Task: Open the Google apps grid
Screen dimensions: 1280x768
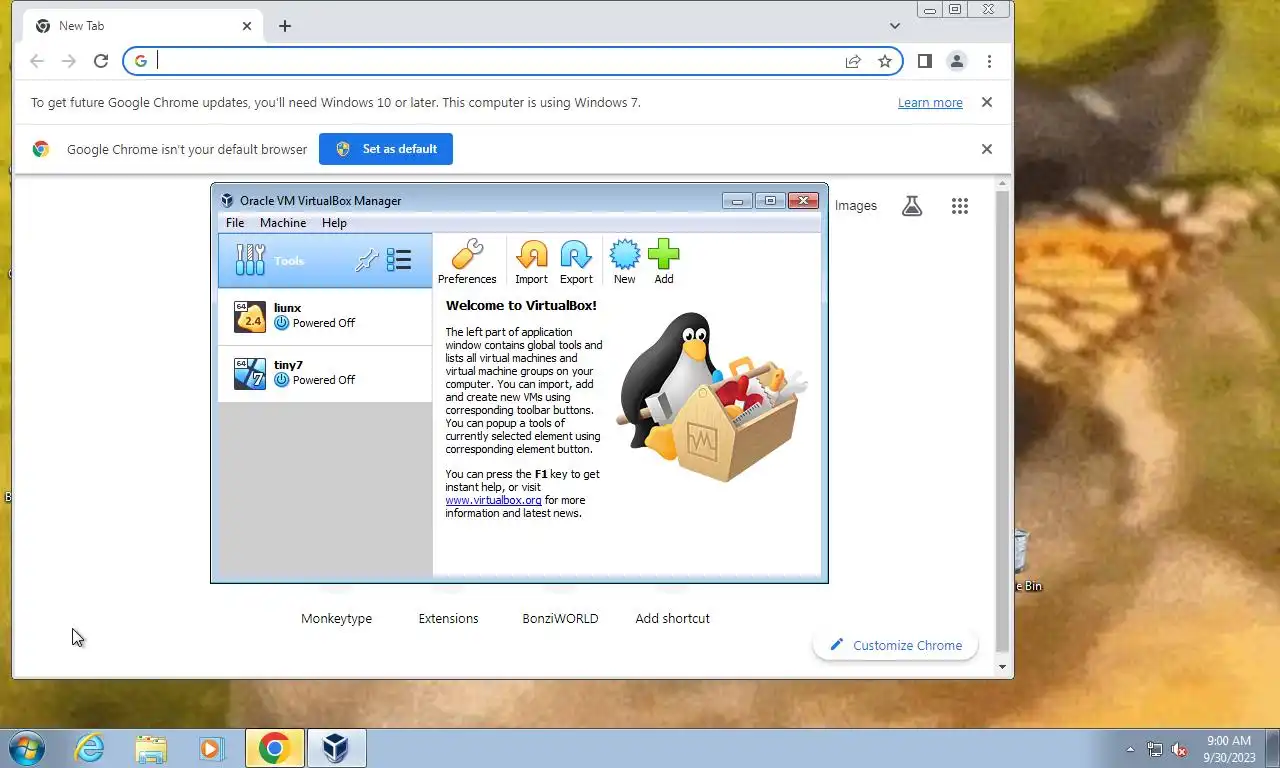Action: (960, 206)
